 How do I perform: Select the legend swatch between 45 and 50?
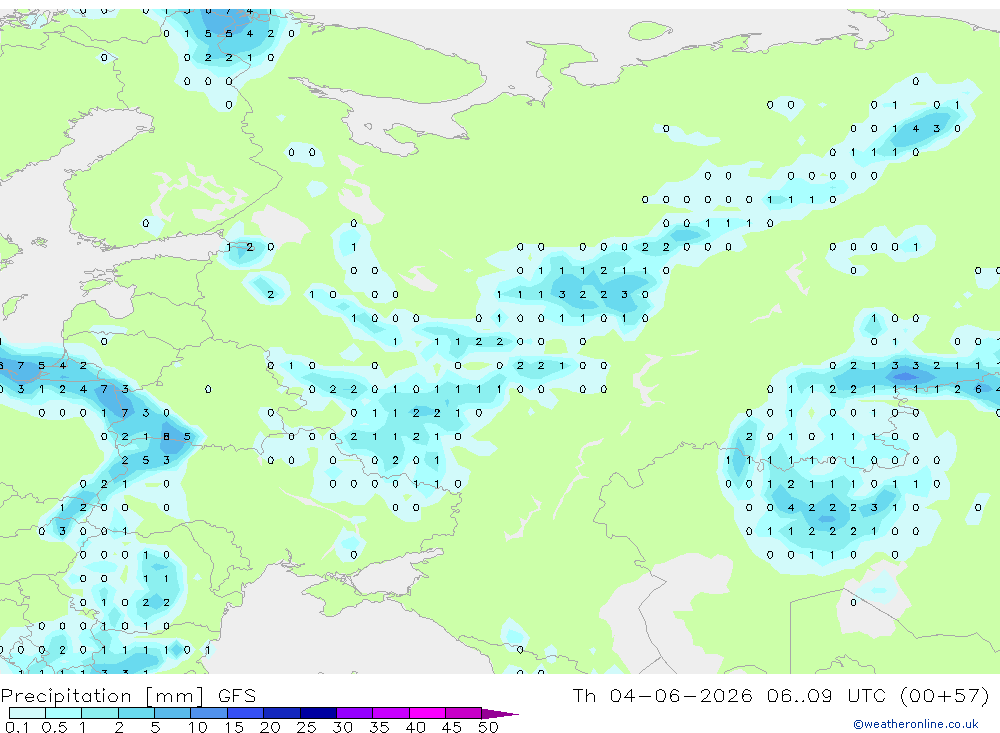point(464,713)
